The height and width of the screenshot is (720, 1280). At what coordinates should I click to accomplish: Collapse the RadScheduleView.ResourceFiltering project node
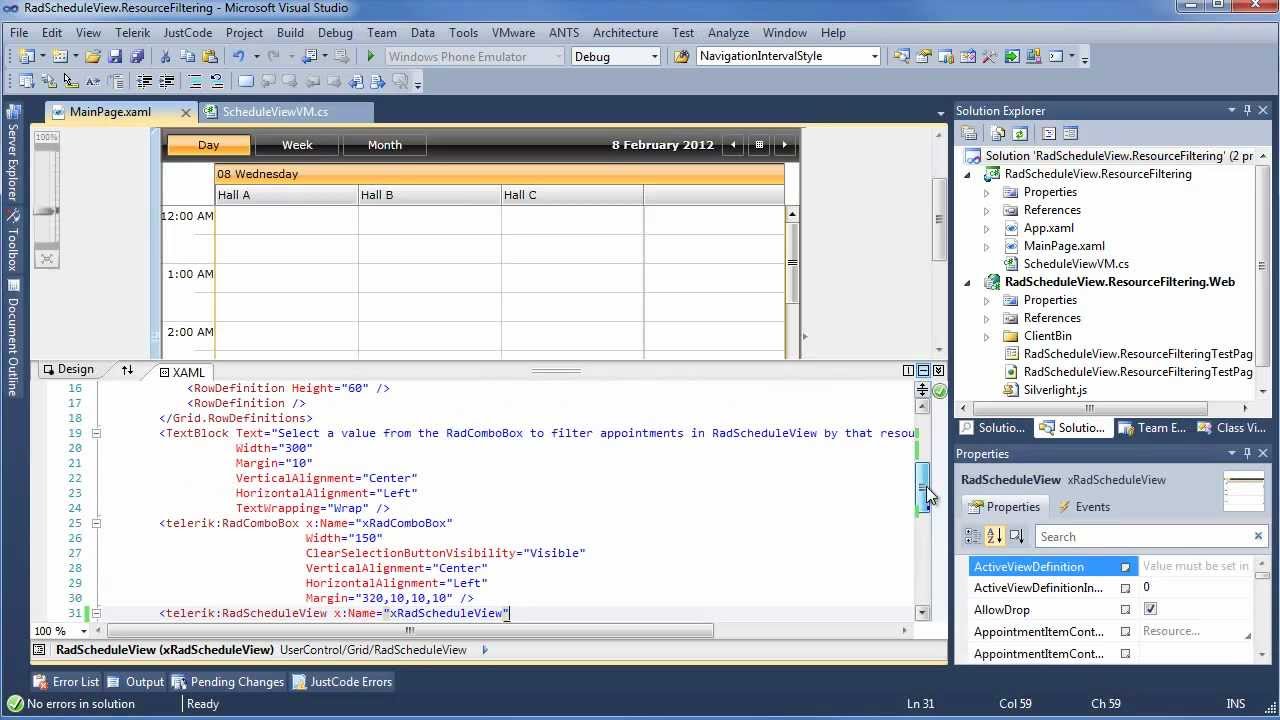point(967,174)
